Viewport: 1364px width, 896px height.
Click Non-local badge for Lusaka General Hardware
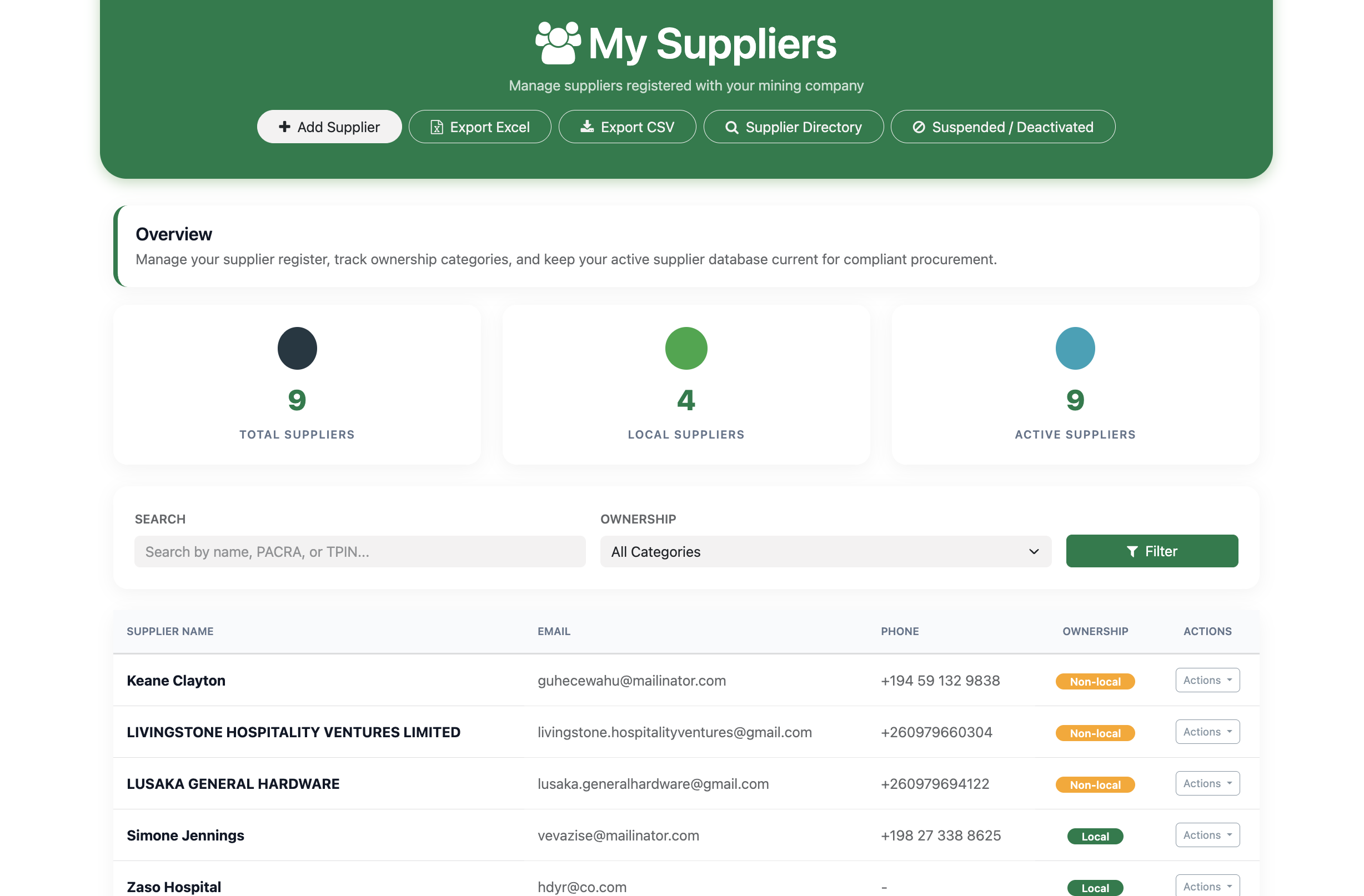(1095, 784)
